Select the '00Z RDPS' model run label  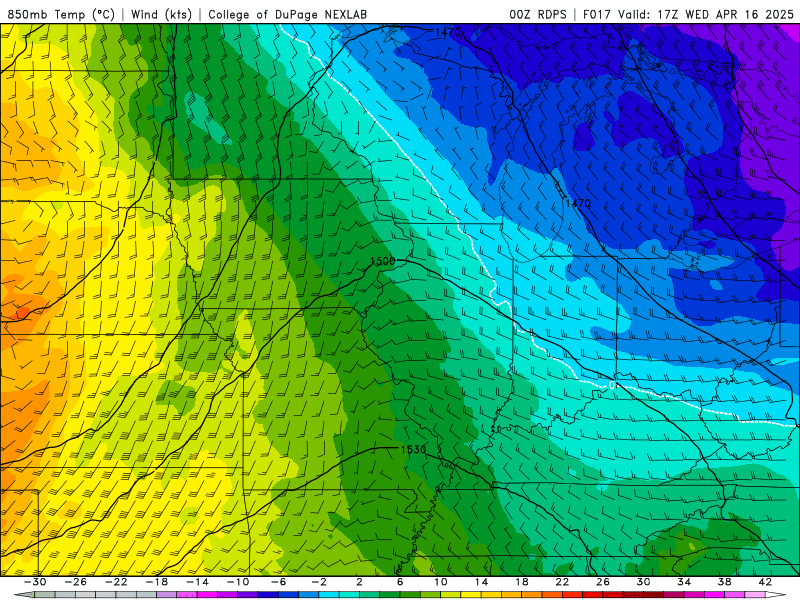(x=538, y=14)
